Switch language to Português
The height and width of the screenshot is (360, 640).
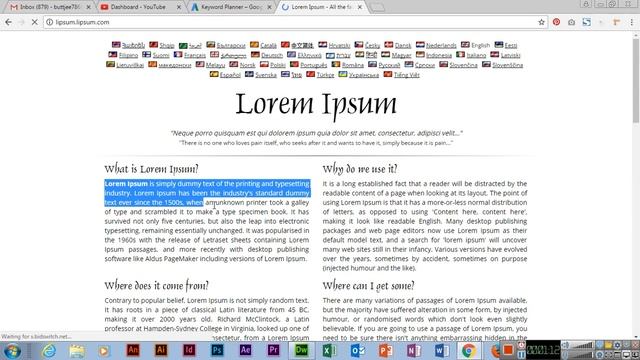313,65
